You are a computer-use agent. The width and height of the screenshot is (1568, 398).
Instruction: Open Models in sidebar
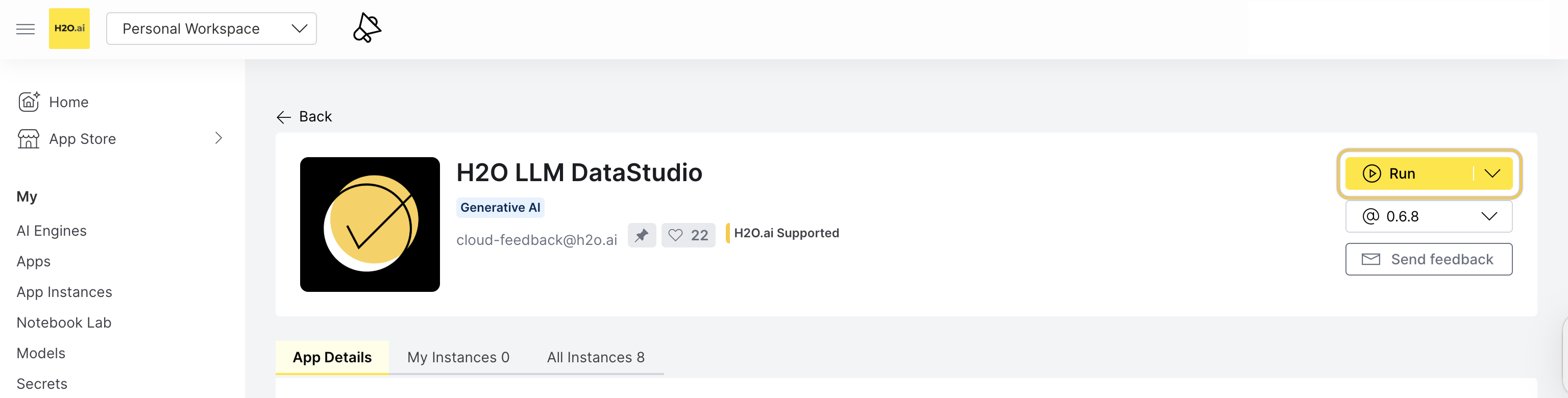[41, 353]
